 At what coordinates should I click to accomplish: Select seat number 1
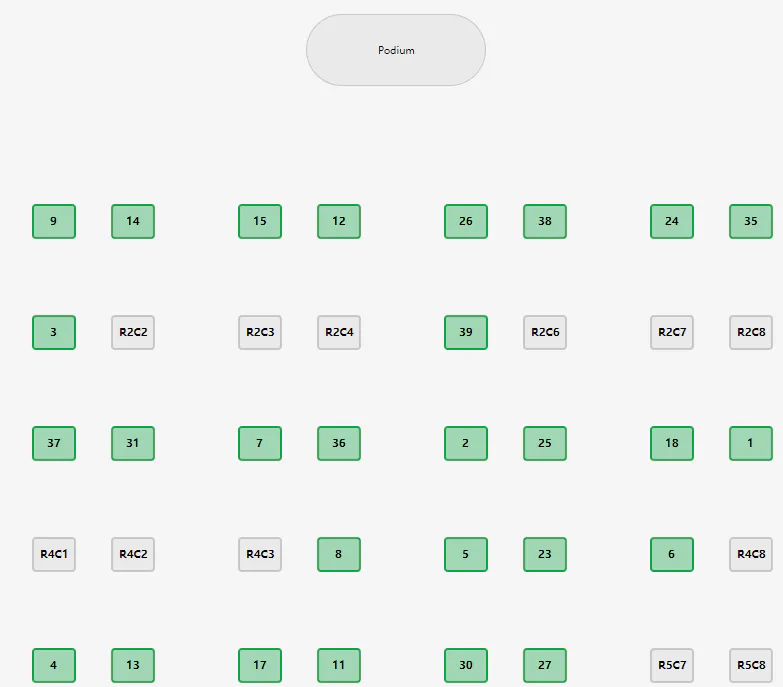coord(751,443)
